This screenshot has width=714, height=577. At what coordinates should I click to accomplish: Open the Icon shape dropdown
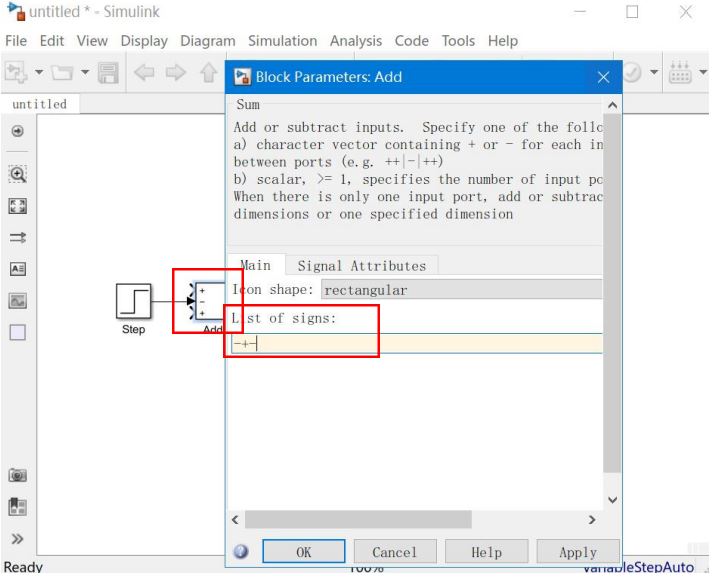tap(461, 290)
